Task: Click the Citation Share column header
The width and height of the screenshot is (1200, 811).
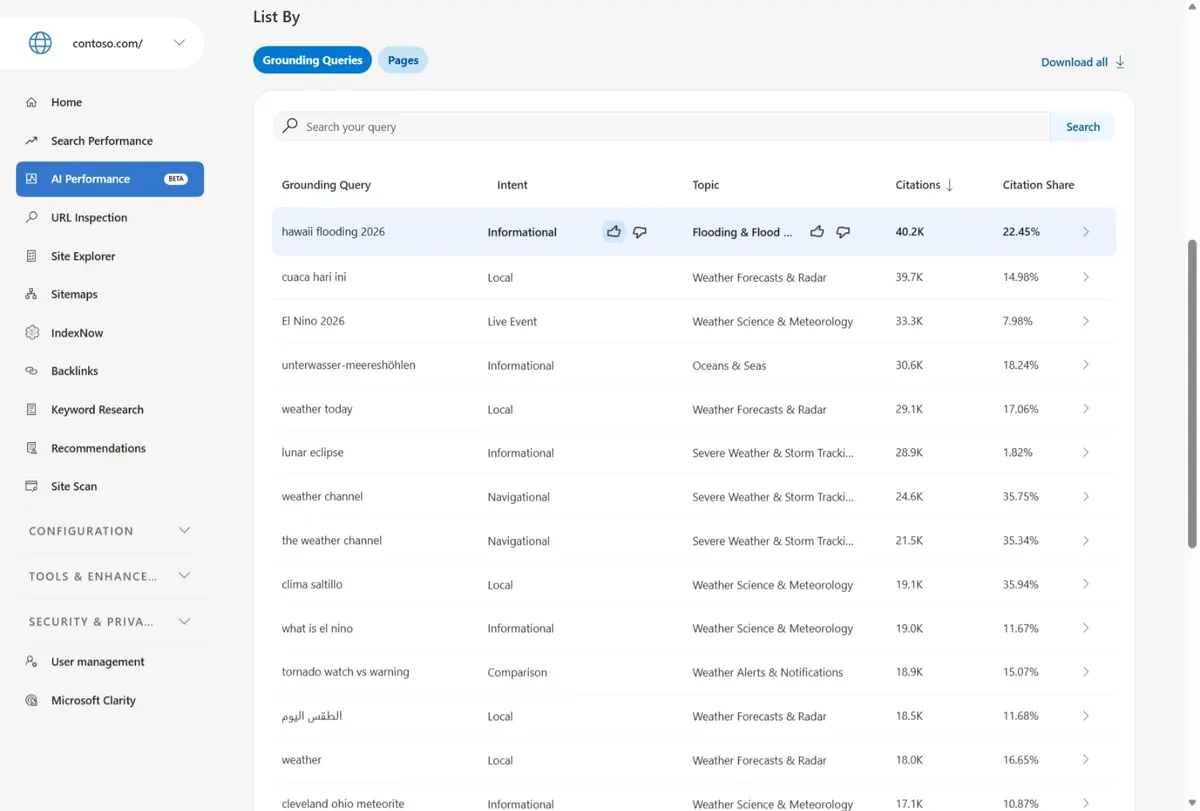Action: pyautogui.click(x=1038, y=185)
